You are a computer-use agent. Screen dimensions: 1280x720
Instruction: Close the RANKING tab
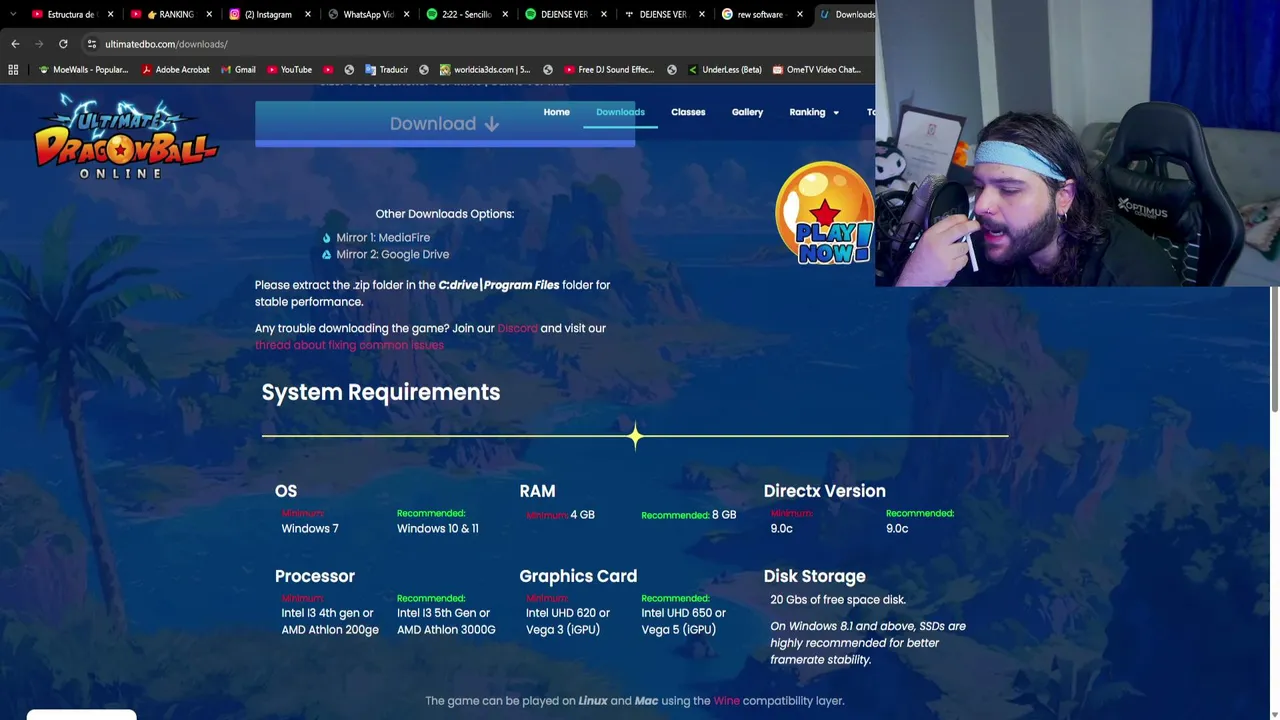click(x=209, y=15)
